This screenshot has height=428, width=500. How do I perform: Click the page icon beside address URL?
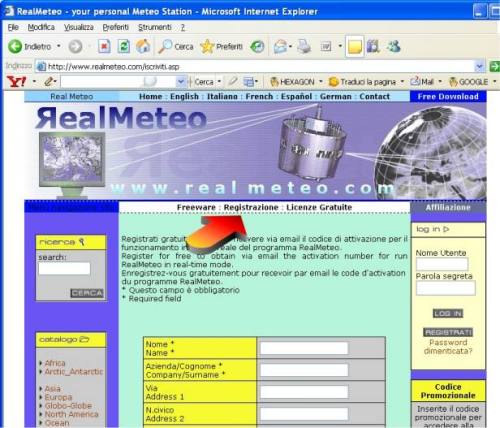coord(41,67)
